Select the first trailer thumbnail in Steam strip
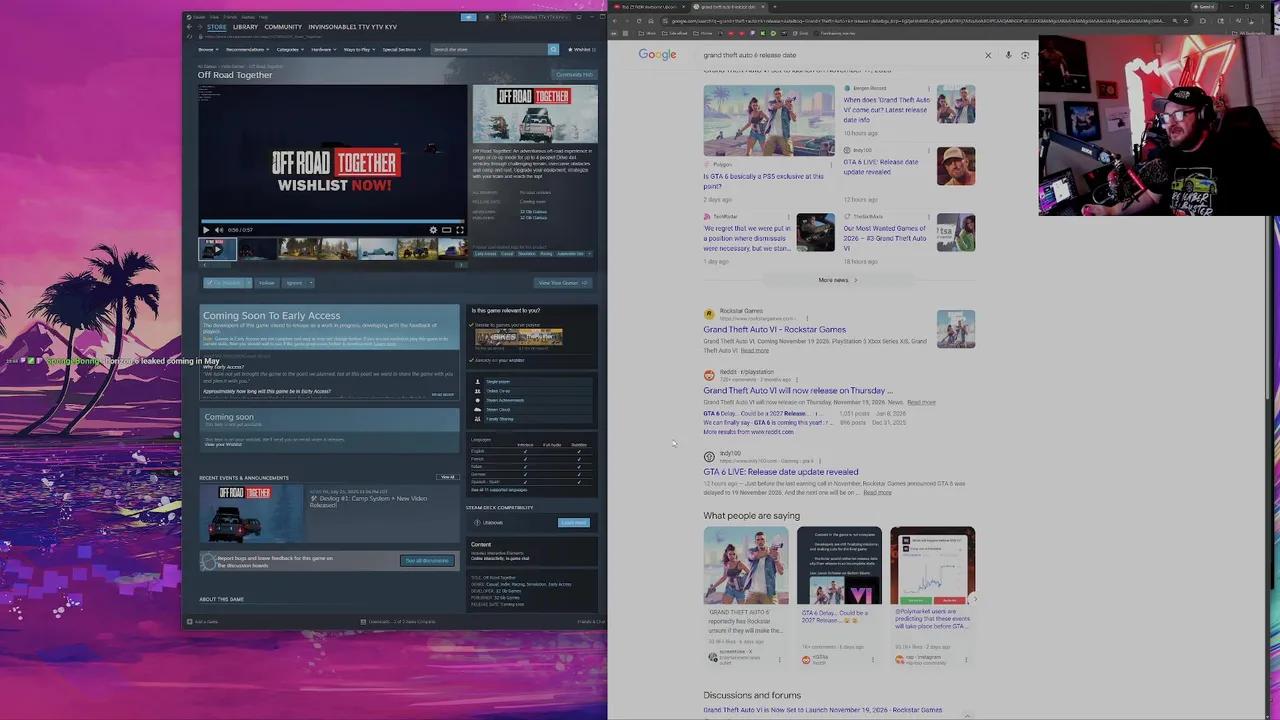1280x720 pixels. coord(217,250)
